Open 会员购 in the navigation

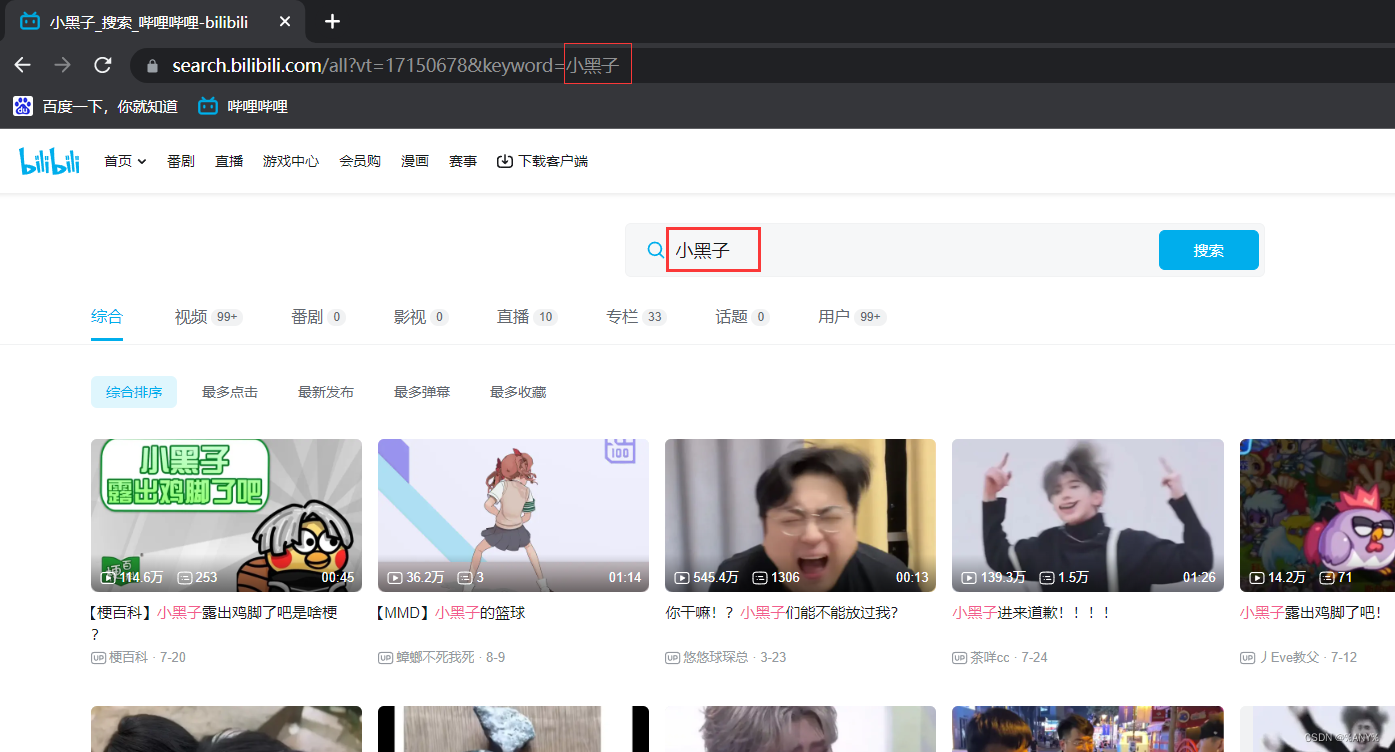[x=360, y=161]
